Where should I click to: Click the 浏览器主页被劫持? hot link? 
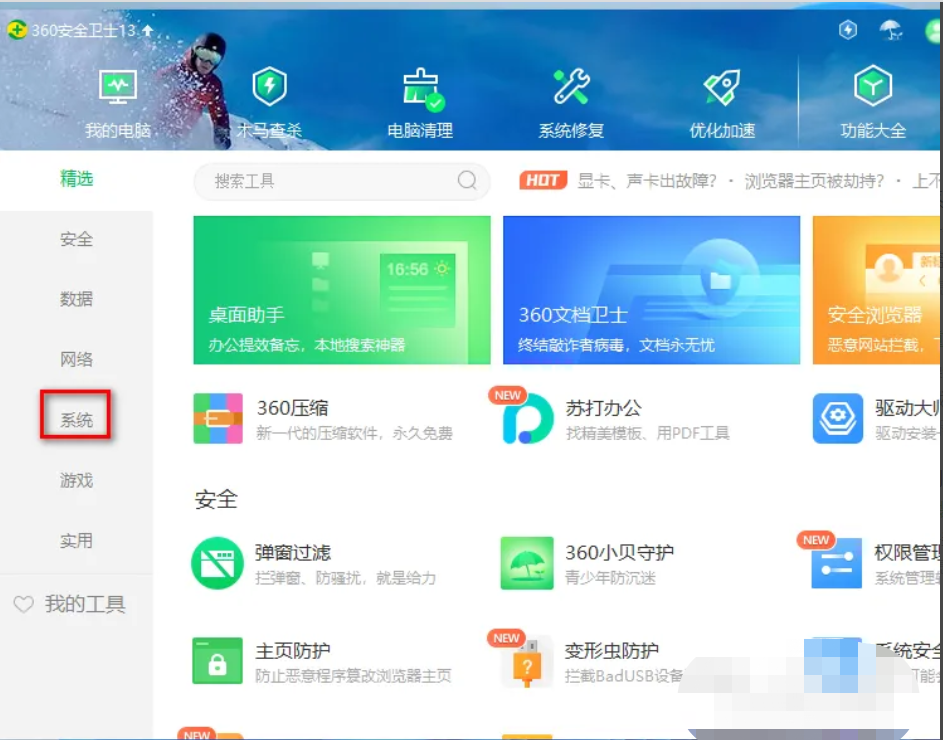(x=814, y=180)
